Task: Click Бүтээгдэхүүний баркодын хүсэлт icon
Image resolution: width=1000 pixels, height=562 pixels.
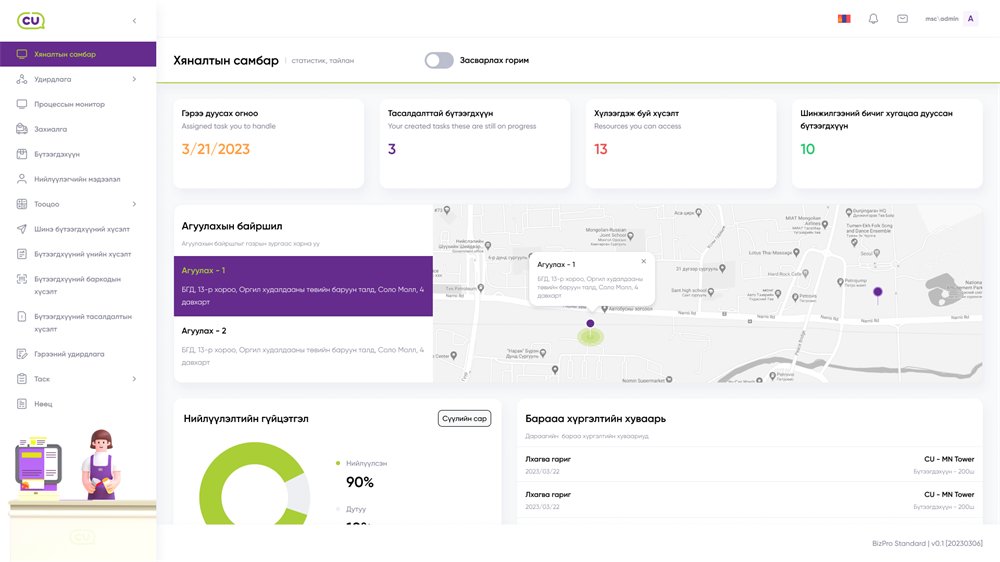Action: [22, 279]
